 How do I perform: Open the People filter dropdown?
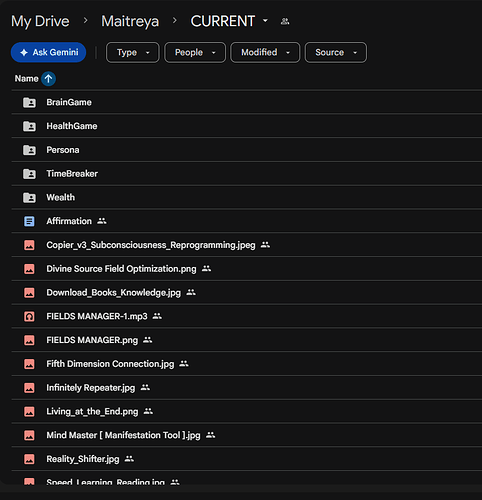point(195,52)
